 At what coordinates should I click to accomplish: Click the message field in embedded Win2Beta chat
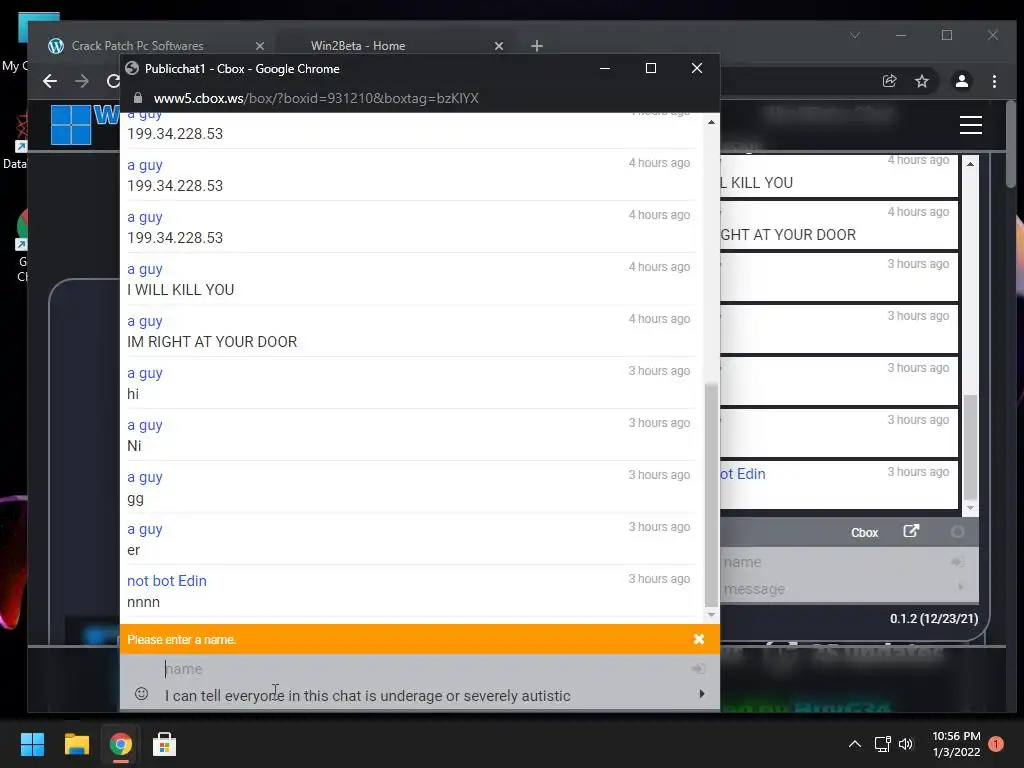(x=836, y=588)
